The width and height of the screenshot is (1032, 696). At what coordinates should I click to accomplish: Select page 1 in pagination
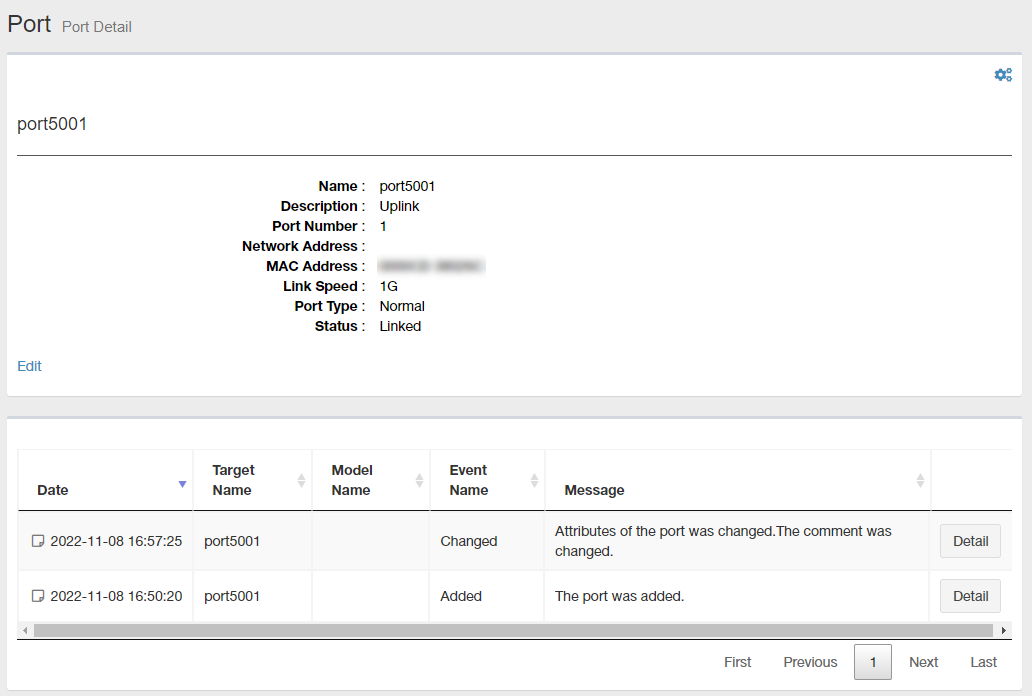(872, 662)
